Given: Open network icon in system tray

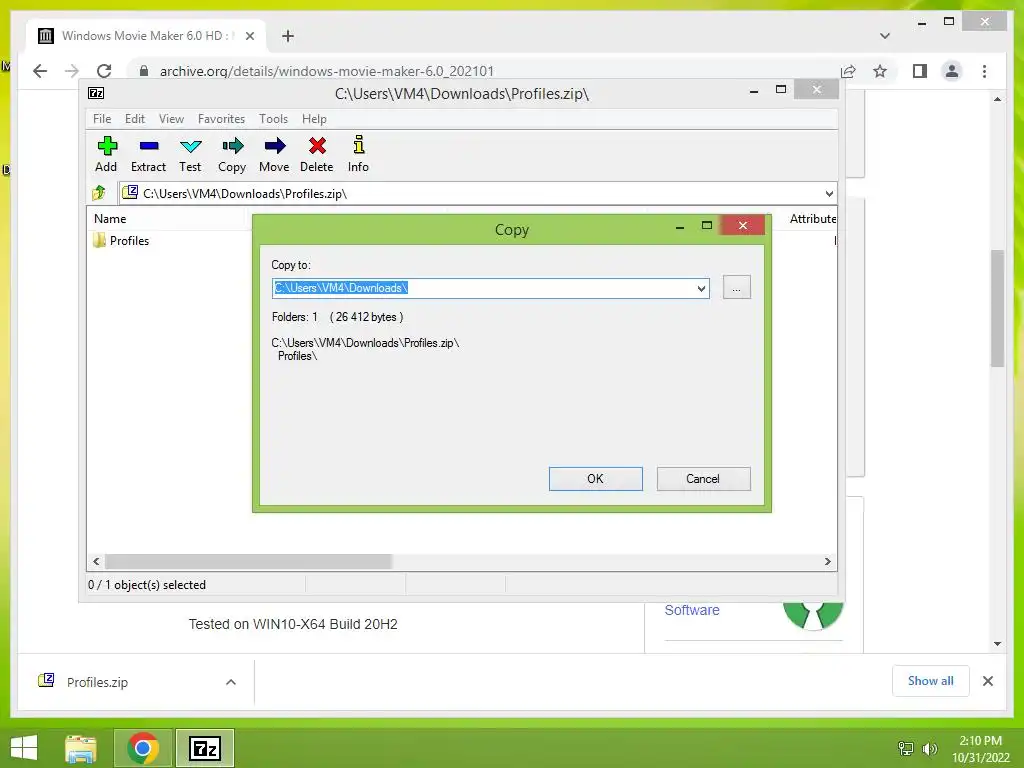Looking at the screenshot, I should pyautogui.click(x=906, y=748).
